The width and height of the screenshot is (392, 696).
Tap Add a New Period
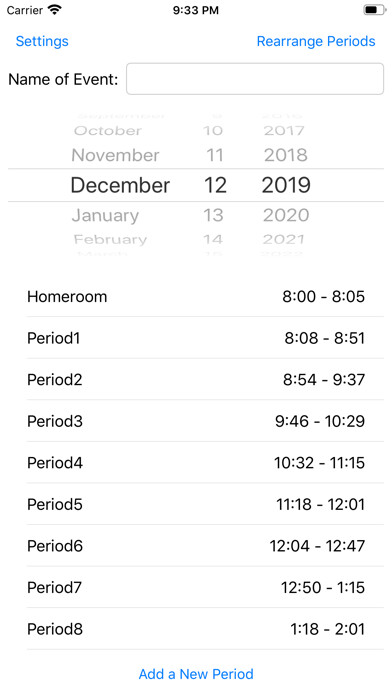point(196,674)
